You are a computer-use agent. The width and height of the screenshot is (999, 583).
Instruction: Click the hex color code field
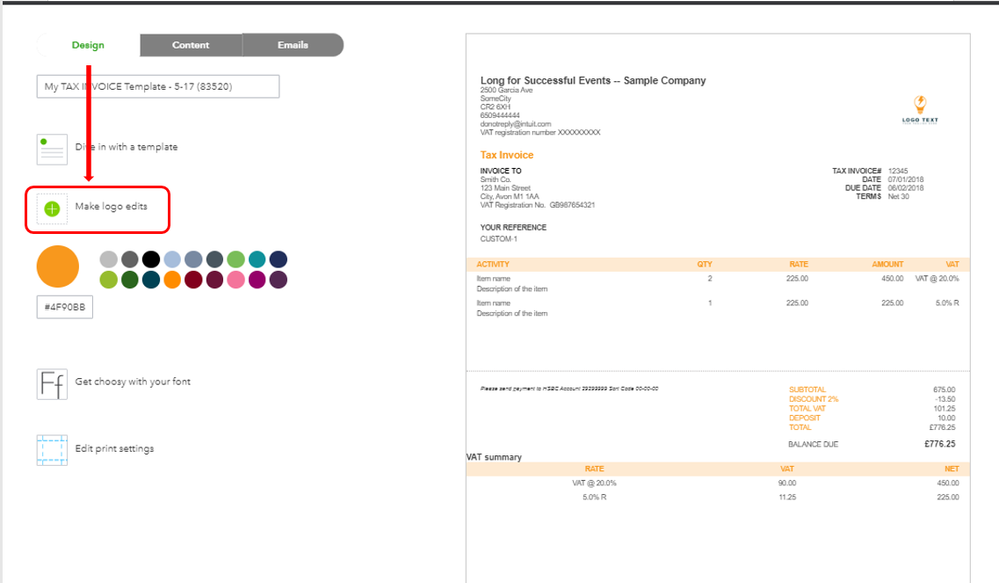click(x=65, y=308)
